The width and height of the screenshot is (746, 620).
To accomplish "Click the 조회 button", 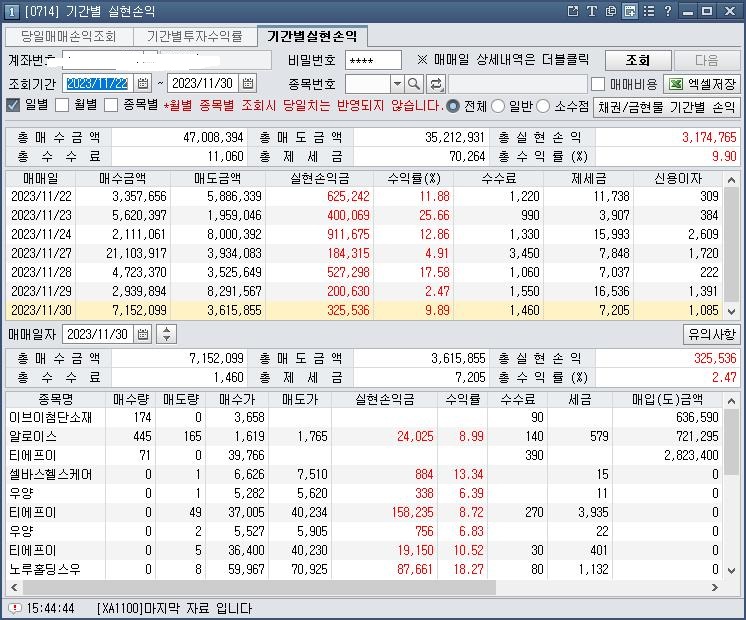I will pyautogui.click(x=638, y=60).
